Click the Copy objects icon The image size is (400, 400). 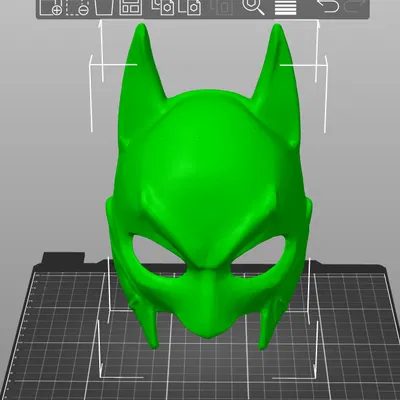click(163, 7)
